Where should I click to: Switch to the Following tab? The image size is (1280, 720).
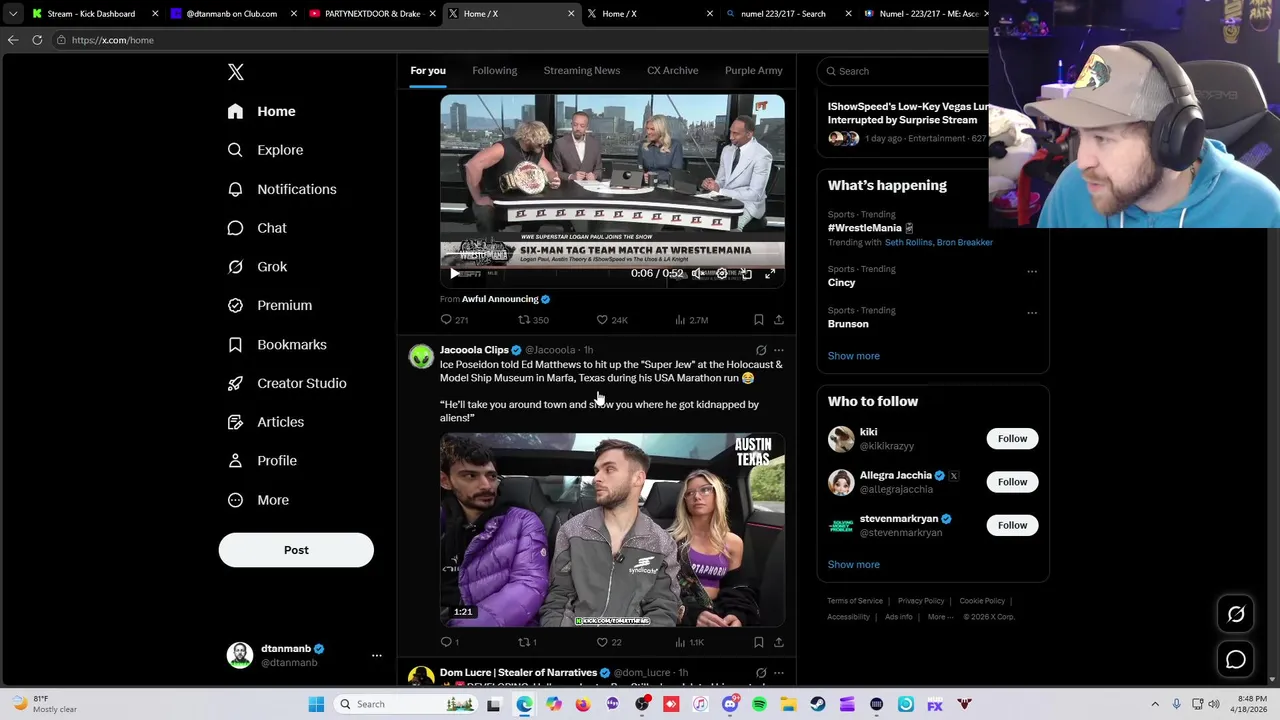(x=495, y=71)
